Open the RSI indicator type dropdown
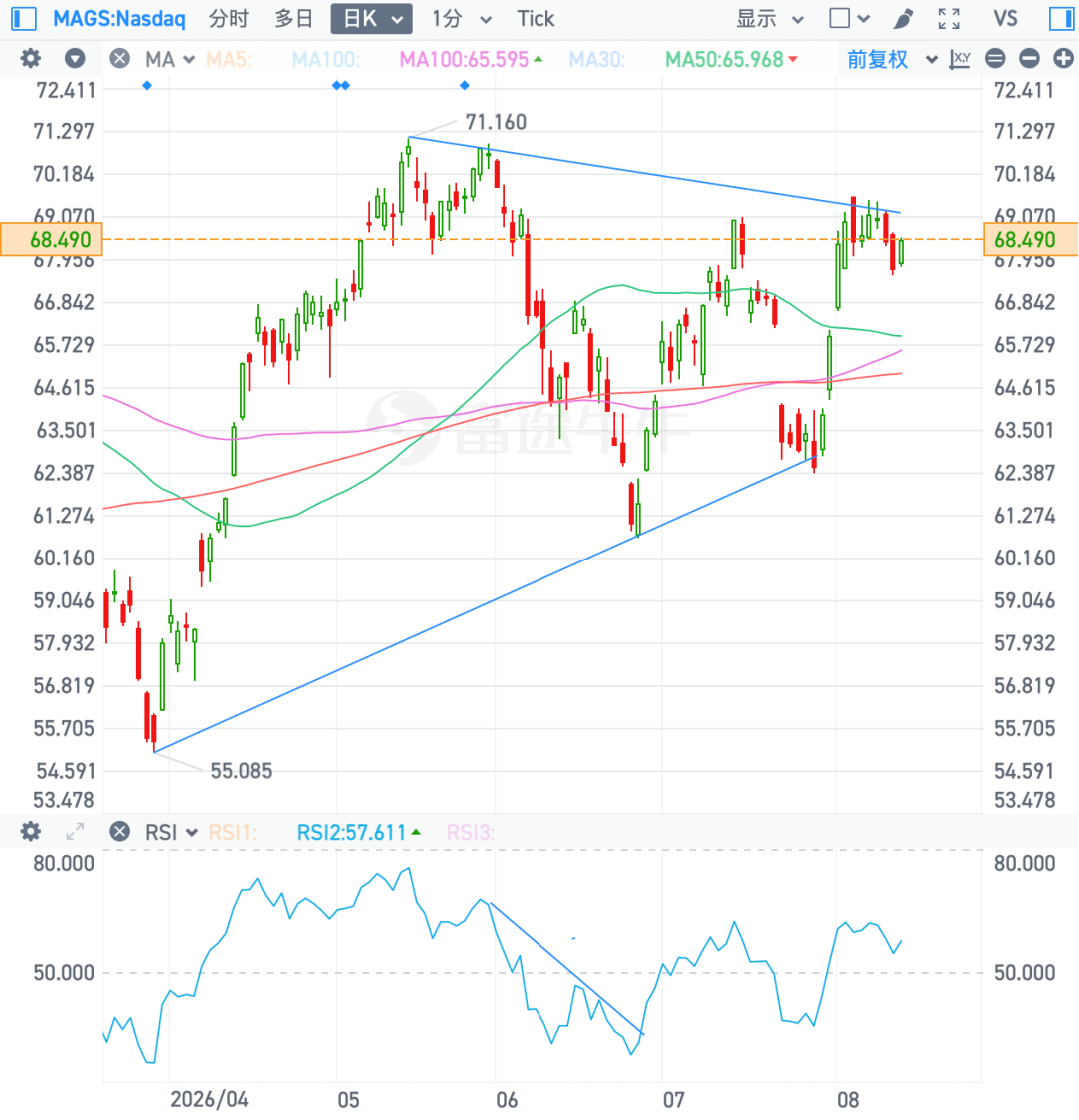 (171, 833)
